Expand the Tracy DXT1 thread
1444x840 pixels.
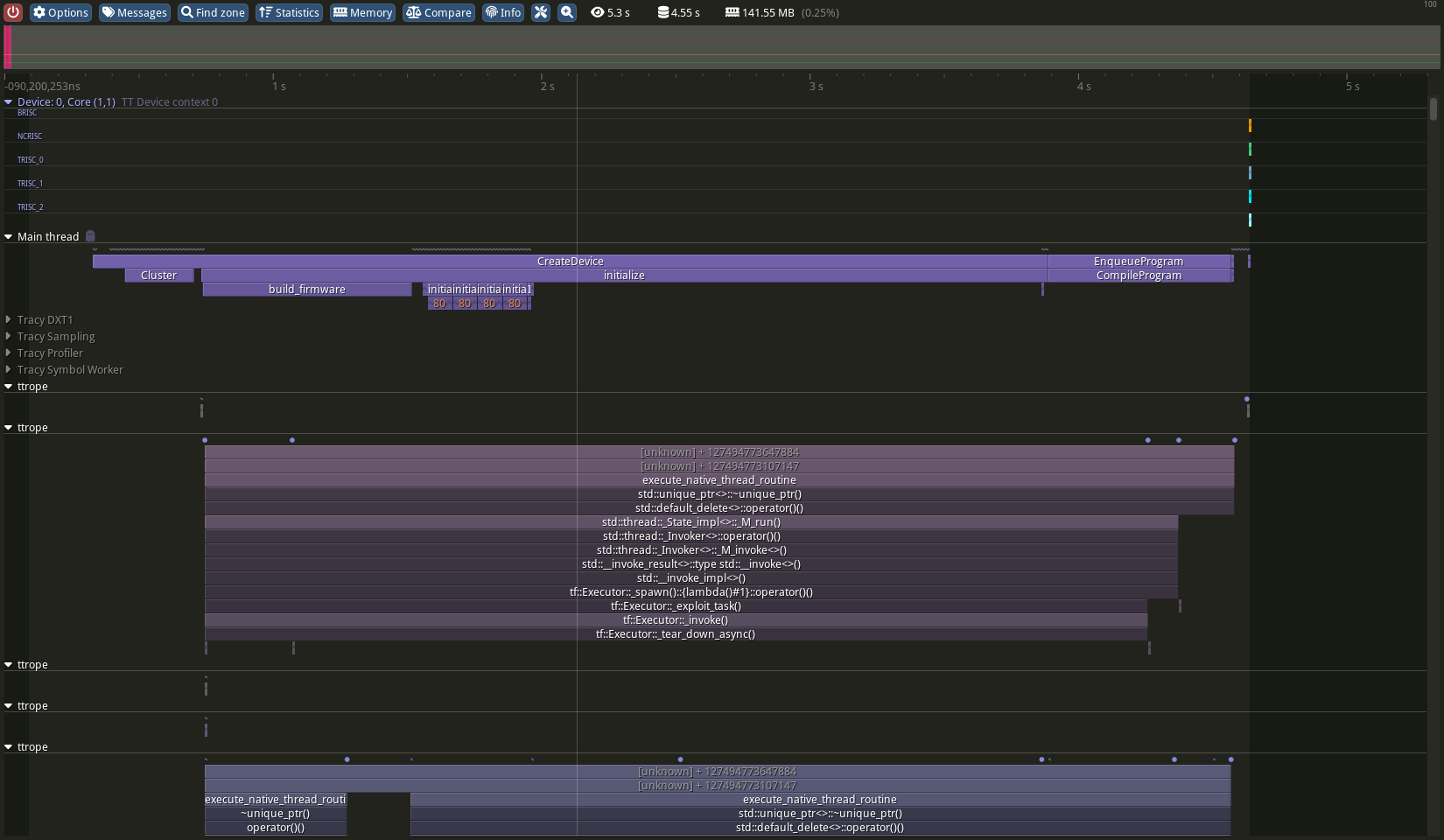[x=9, y=320]
